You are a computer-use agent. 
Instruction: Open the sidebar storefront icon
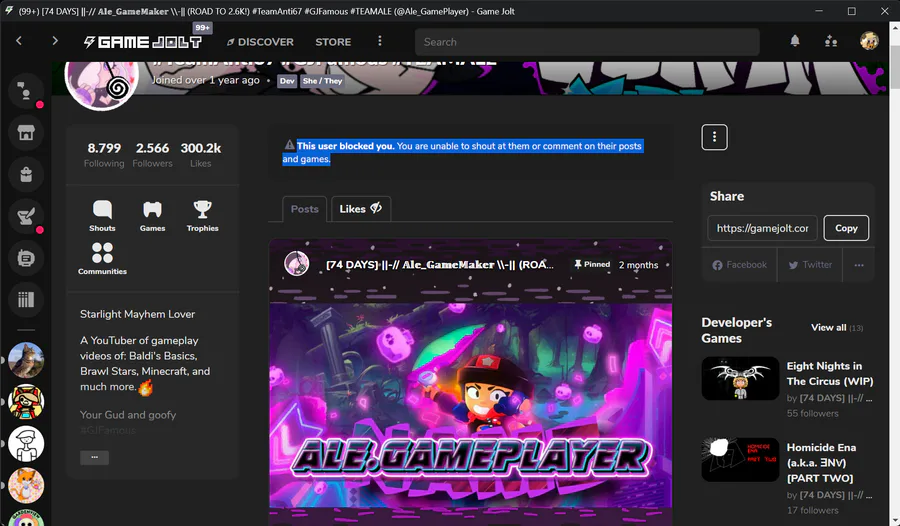click(26, 133)
